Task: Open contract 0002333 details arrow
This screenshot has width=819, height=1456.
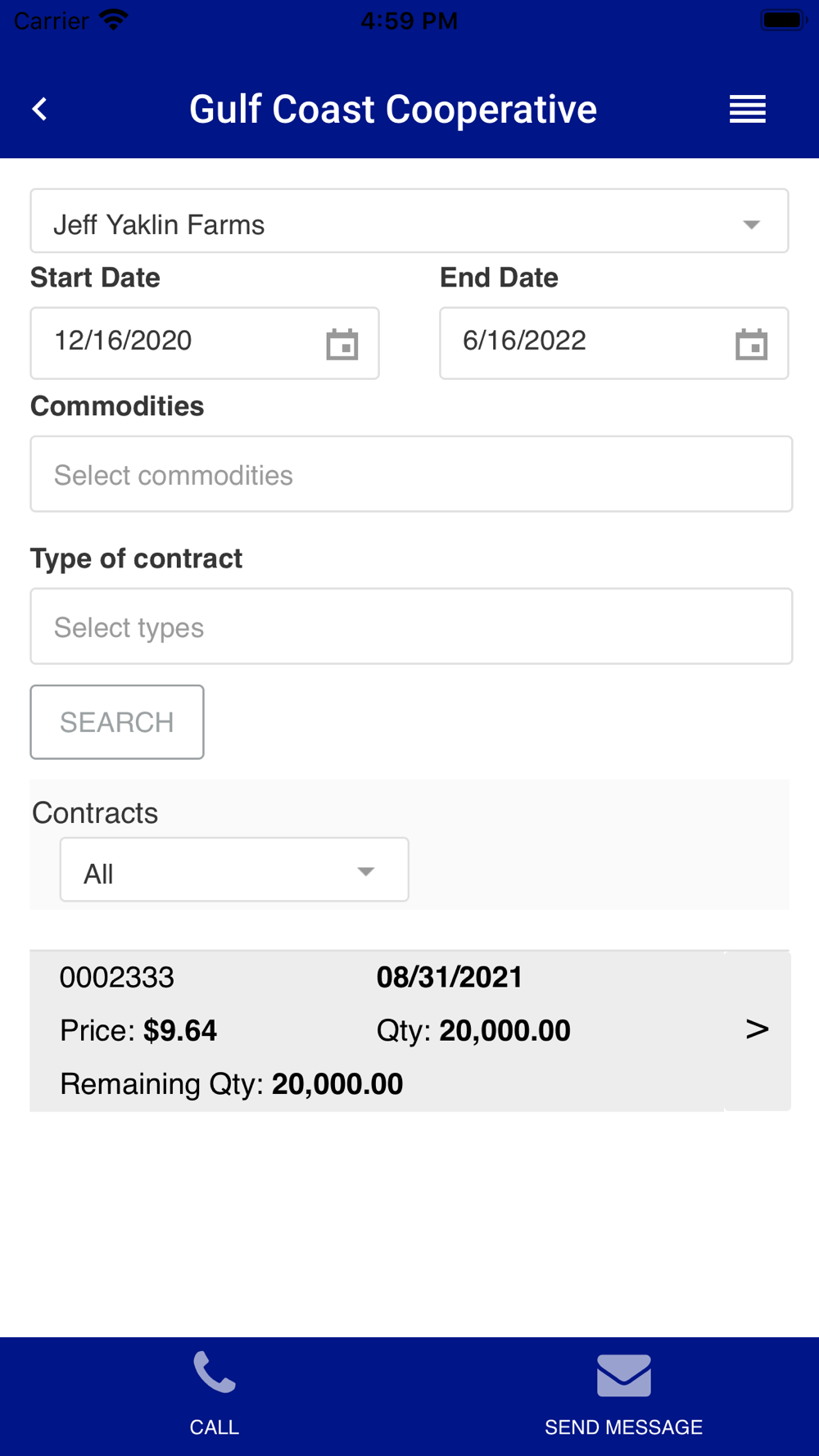Action: [758, 1029]
